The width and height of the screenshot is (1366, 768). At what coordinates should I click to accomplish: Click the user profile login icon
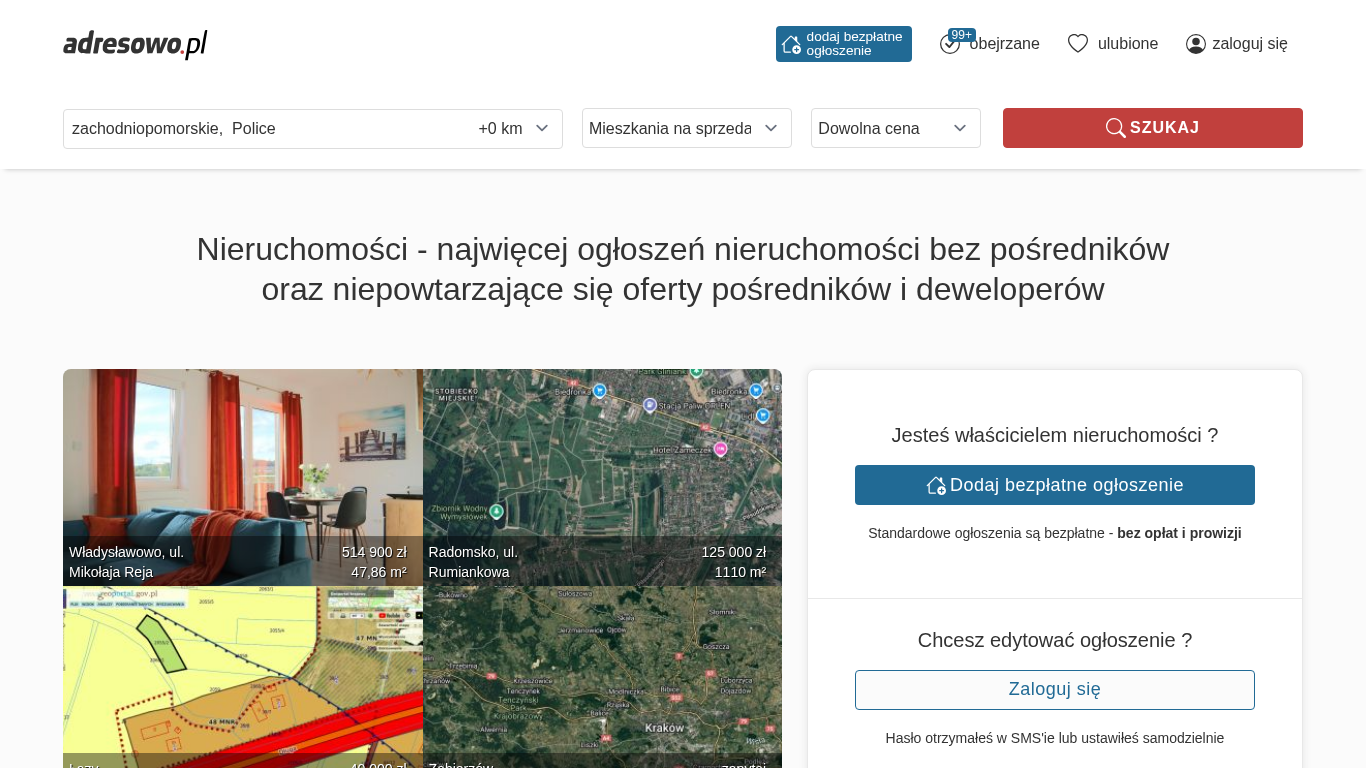point(1195,44)
